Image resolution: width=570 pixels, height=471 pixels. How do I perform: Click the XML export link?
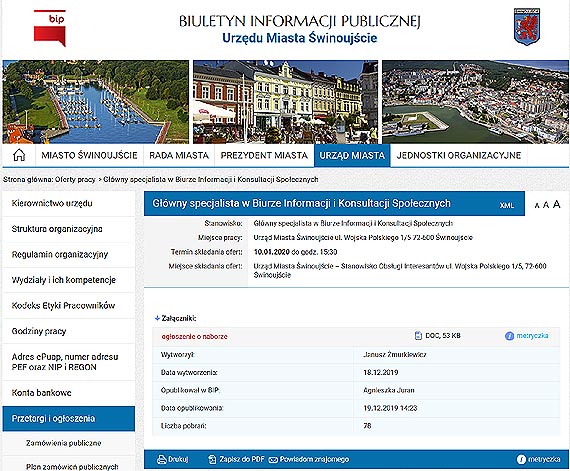(506, 205)
